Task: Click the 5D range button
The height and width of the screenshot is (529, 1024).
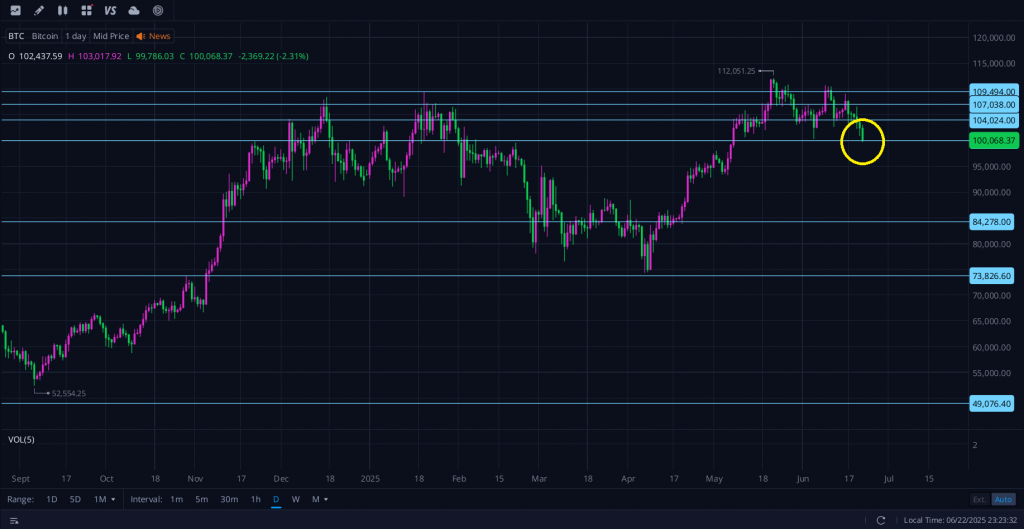Action: (75, 499)
